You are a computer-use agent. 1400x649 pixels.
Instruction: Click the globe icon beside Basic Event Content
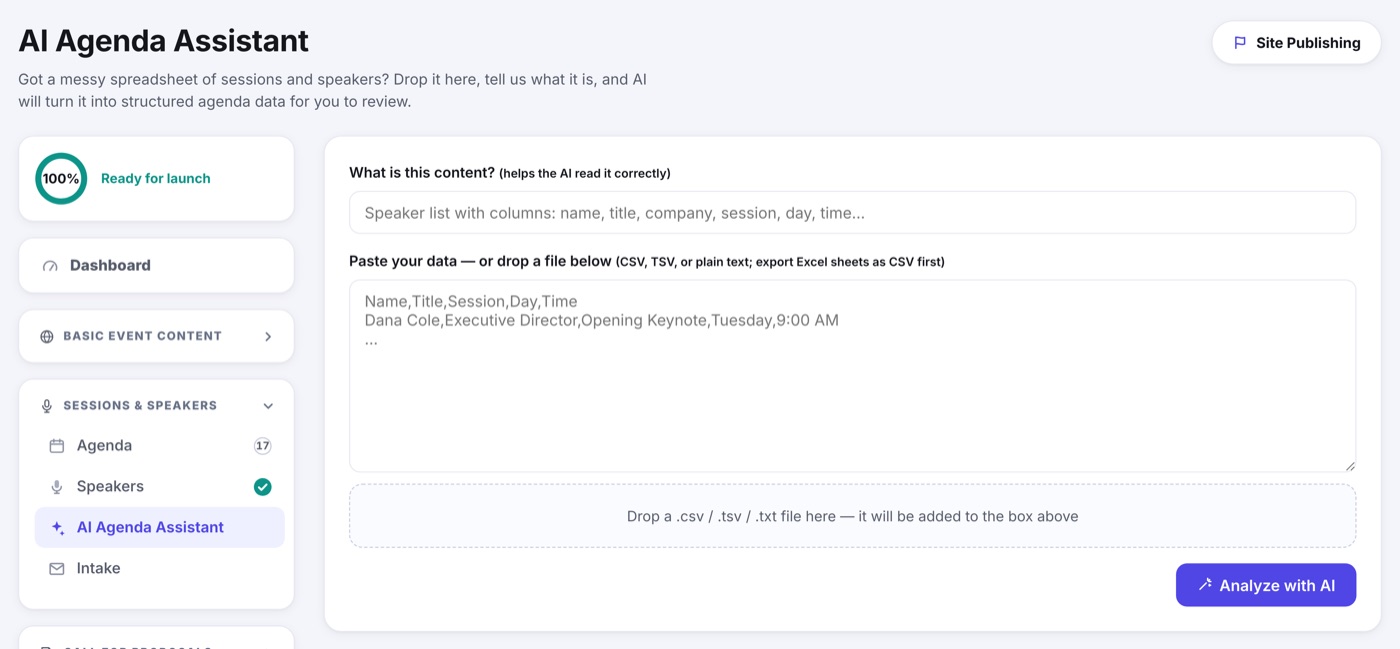click(x=47, y=337)
